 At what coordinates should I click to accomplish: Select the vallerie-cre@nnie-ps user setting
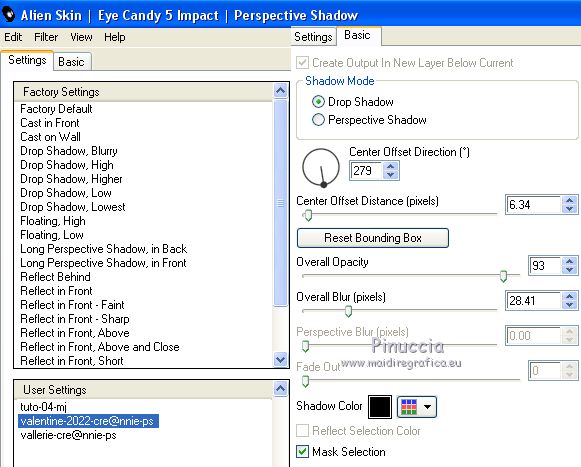[69, 435]
